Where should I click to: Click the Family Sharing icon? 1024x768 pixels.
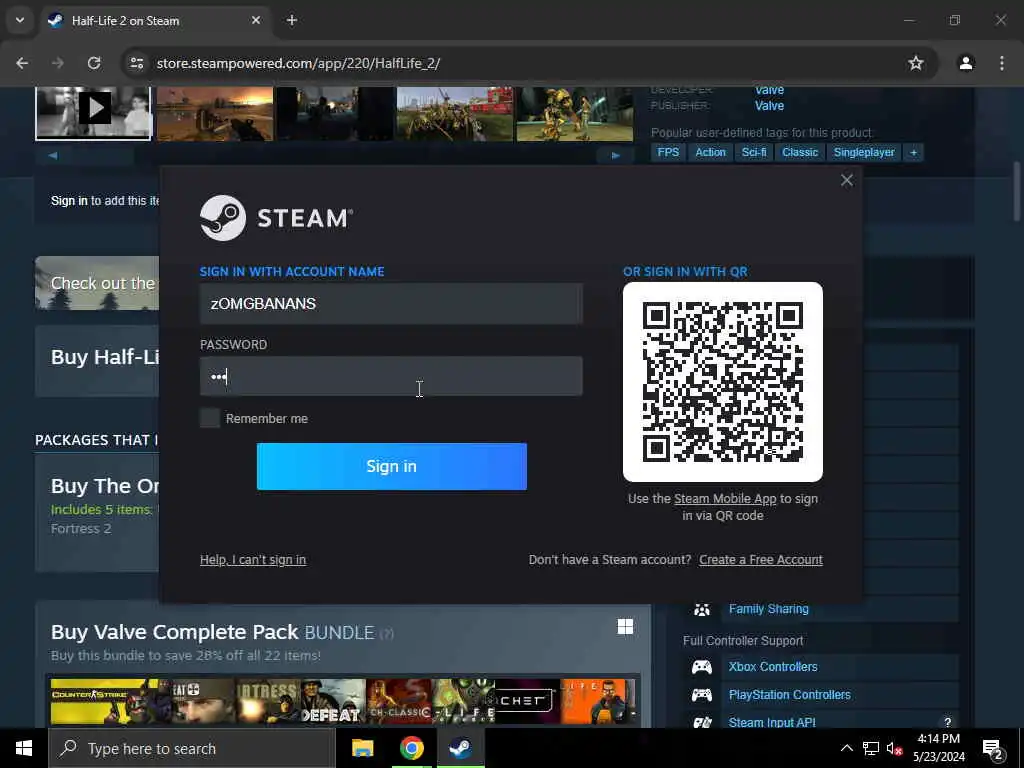click(x=702, y=610)
